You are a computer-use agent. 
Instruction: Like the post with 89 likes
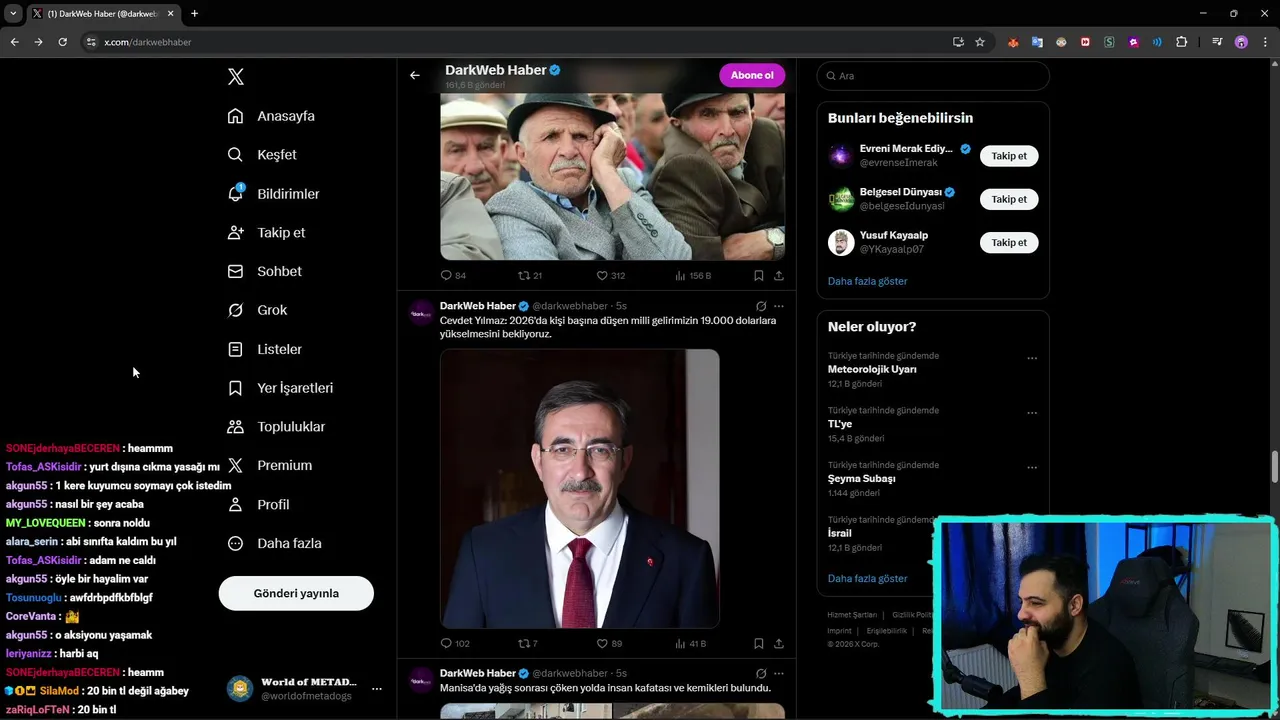tap(609, 644)
